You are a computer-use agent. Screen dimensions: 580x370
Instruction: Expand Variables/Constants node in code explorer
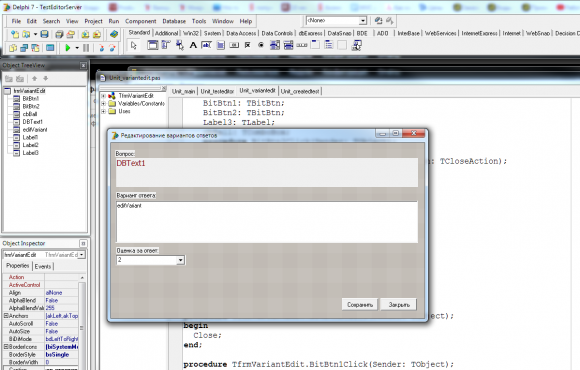(x=103, y=104)
